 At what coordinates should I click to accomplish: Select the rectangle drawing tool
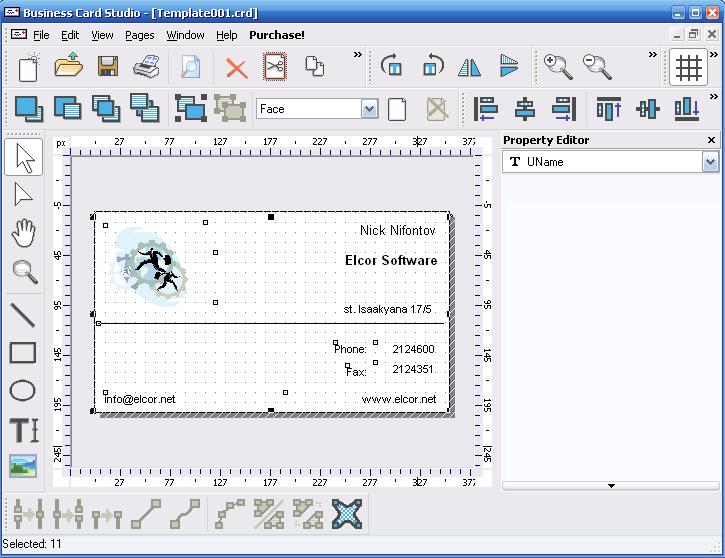pos(23,352)
